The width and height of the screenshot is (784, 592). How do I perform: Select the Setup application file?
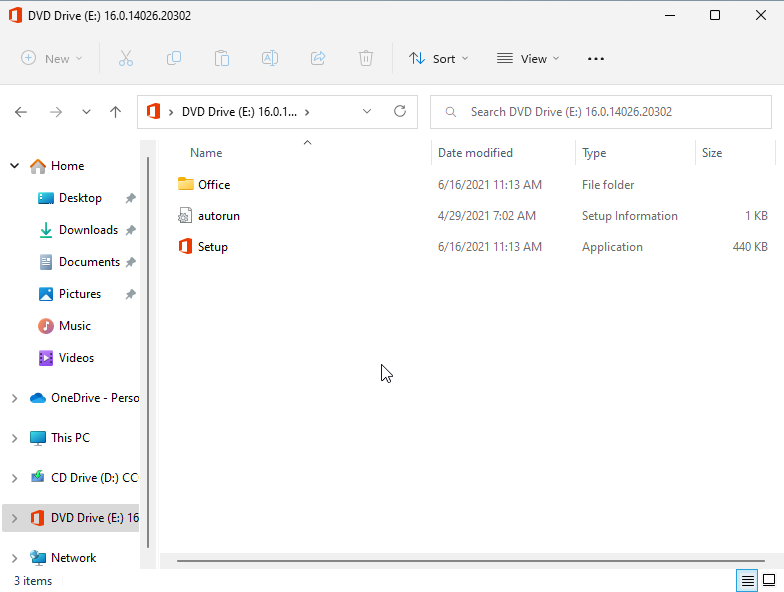pyautogui.click(x=212, y=247)
